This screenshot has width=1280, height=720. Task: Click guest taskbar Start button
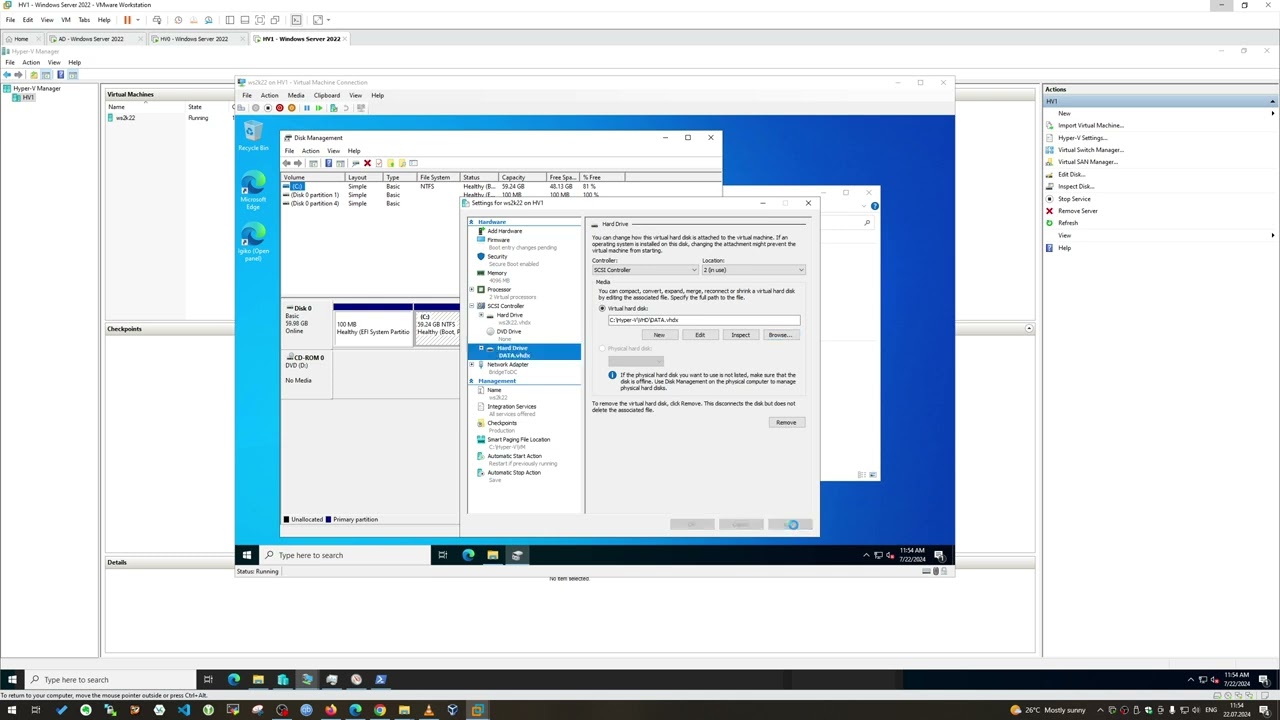(x=247, y=555)
